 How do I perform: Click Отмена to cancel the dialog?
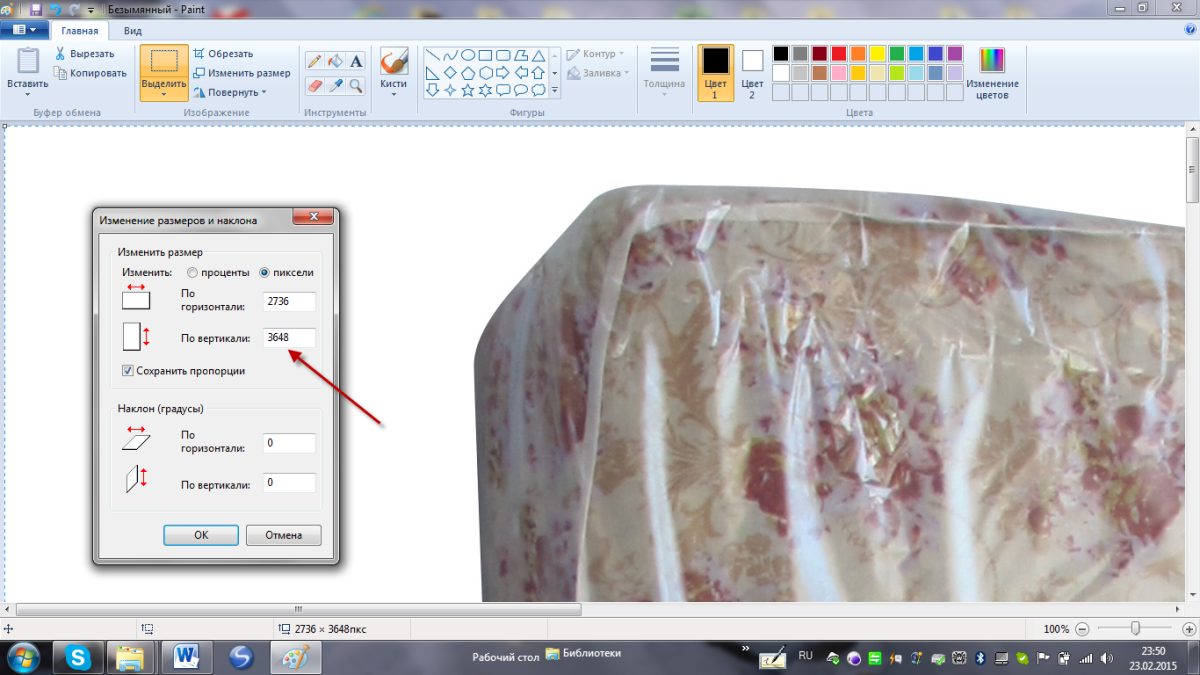(283, 535)
